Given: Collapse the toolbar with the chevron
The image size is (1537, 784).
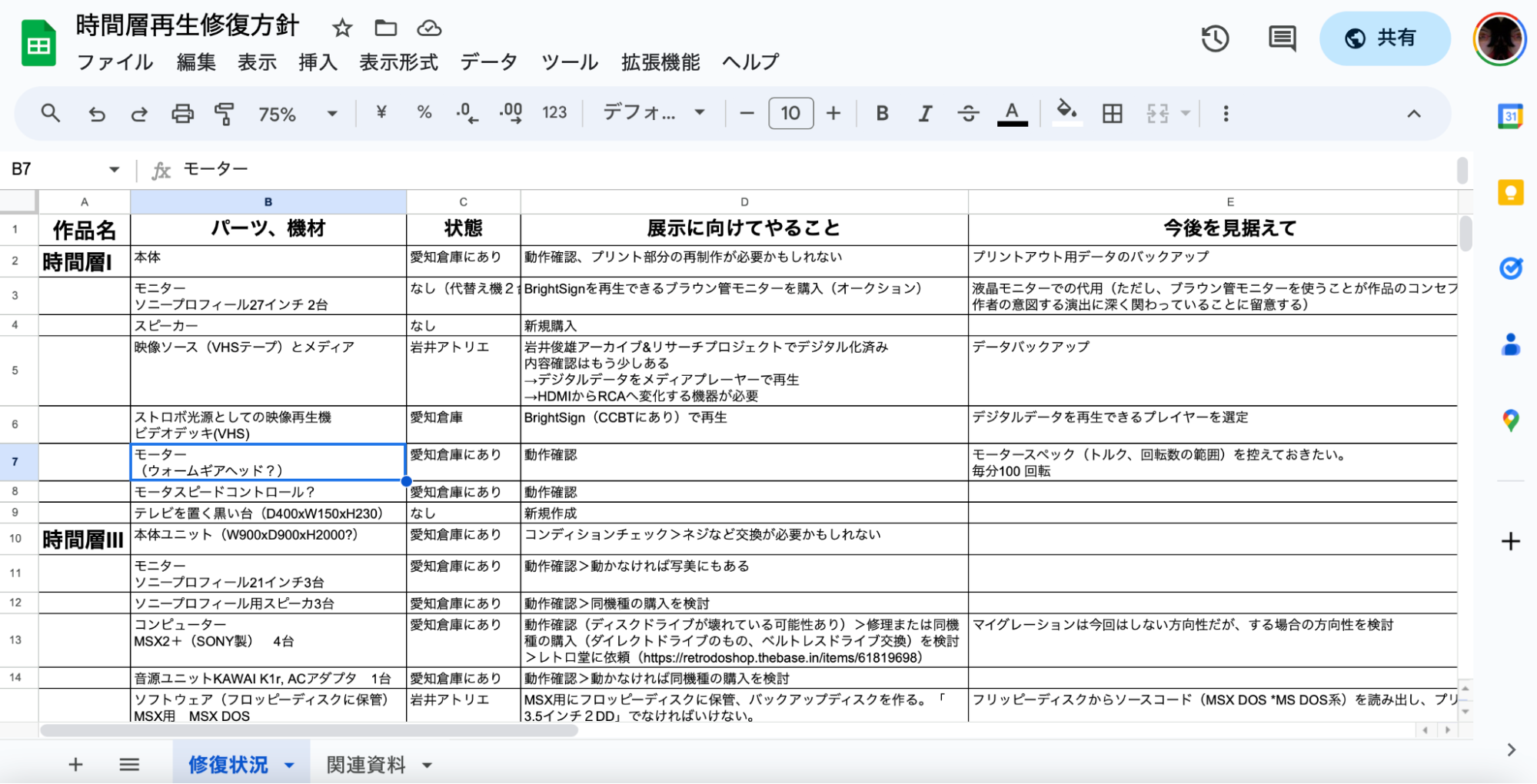Looking at the screenshot, I should tap(1413, 114).
